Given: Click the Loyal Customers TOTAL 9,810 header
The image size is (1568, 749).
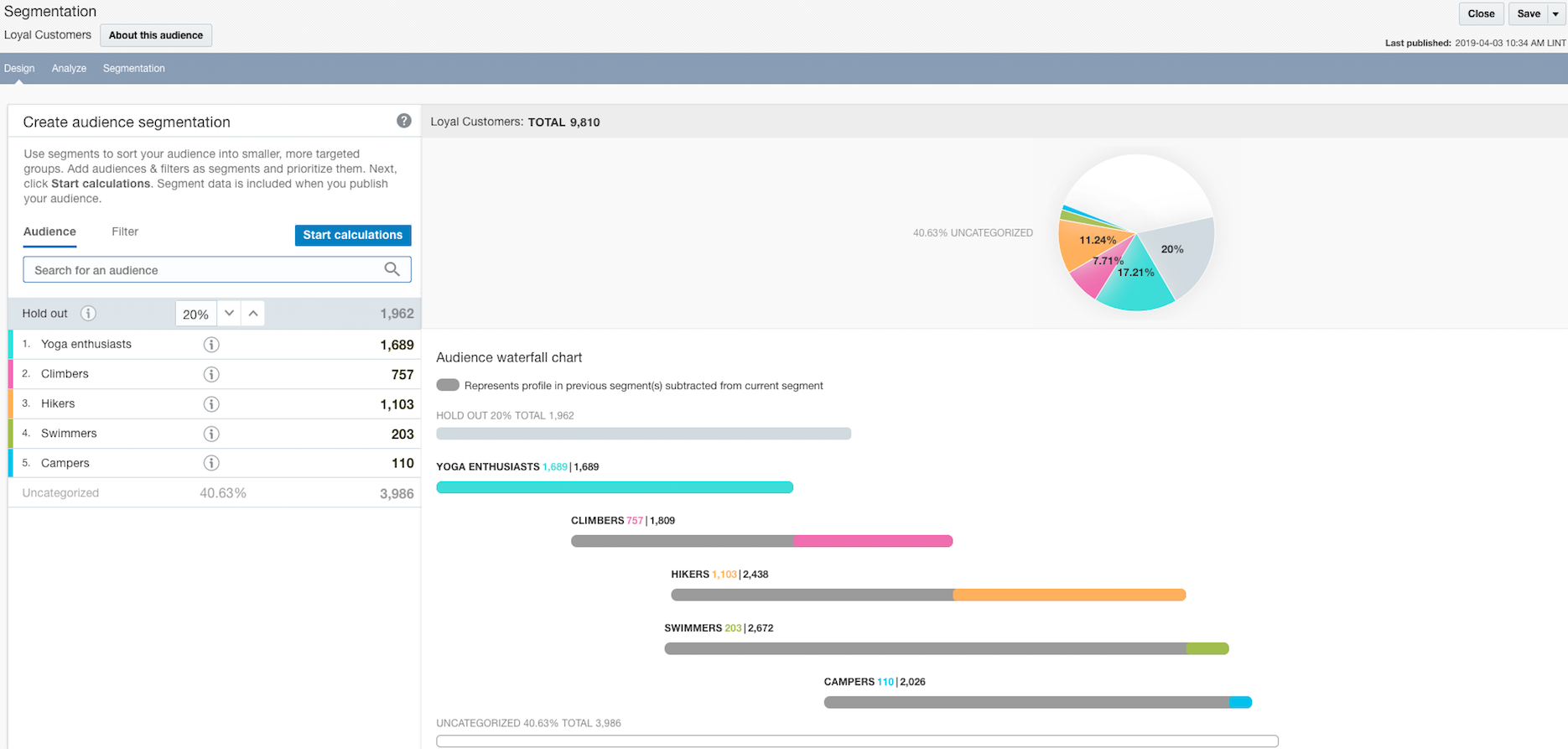Looking at the screenshot, I should click(x=515, y=122).
